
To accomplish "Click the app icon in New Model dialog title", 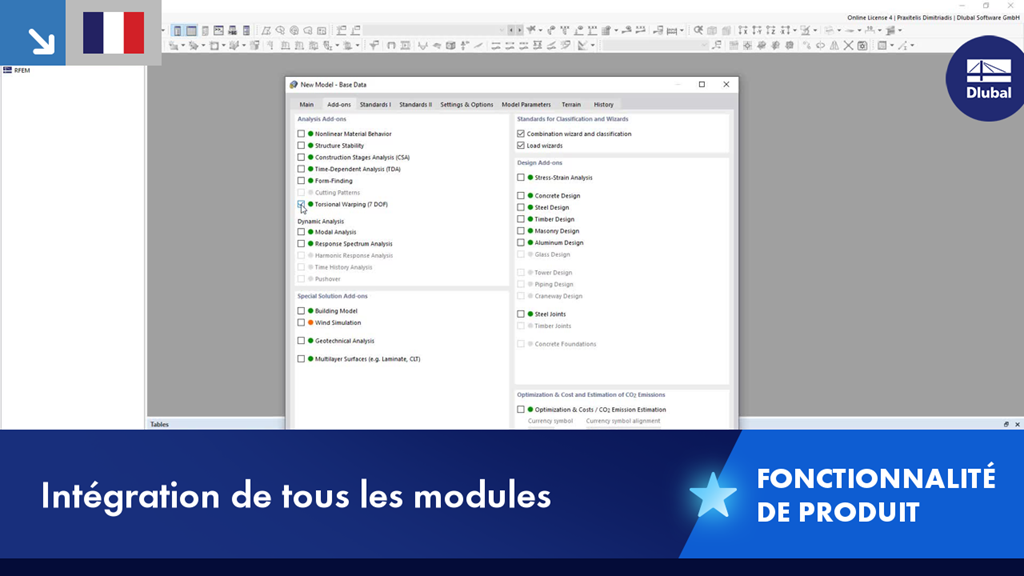I will [293, 84].
